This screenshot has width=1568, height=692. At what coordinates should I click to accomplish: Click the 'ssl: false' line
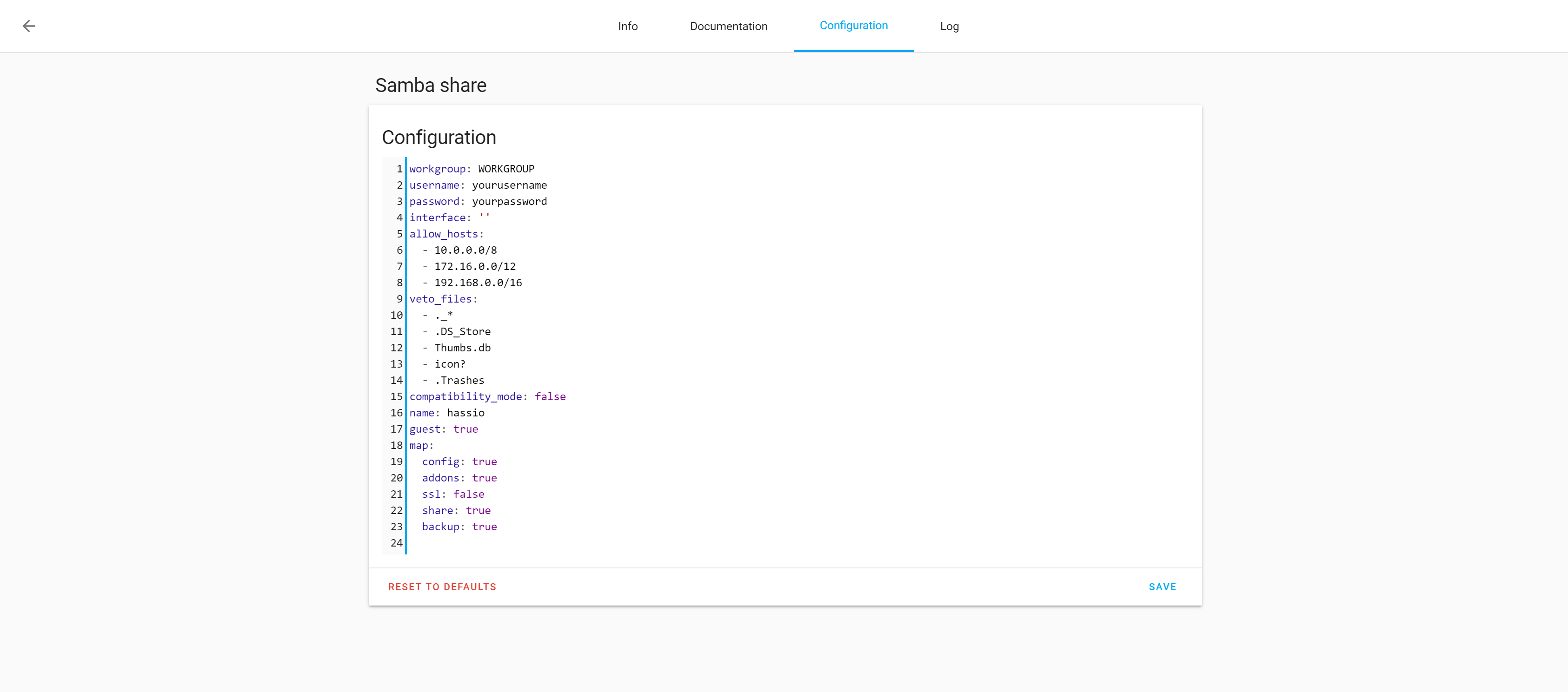[453, 494]
